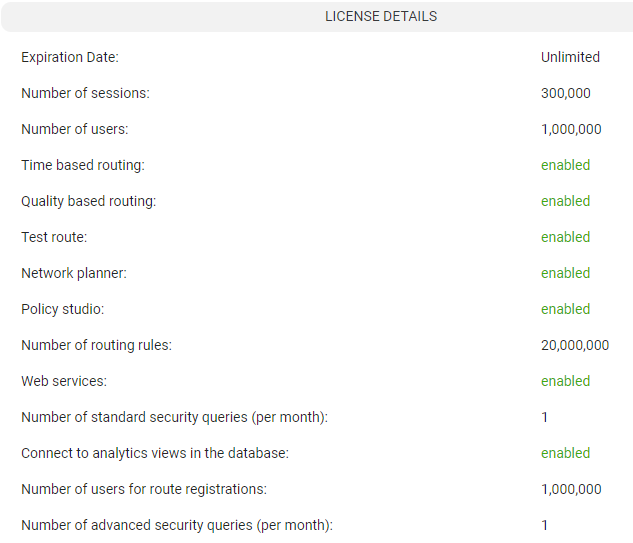633x543 pixels.
Task: Click enabled status for Test route
Action: (x=565, y=237)
